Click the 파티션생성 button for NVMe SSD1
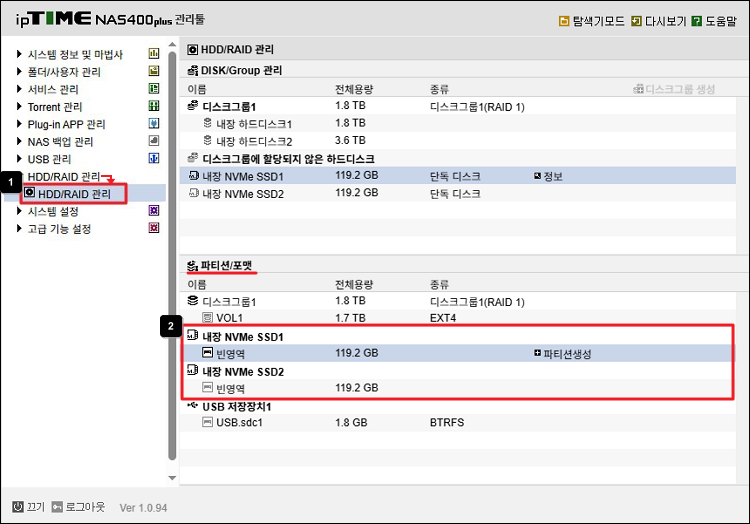750x524 pixels. 563,353
